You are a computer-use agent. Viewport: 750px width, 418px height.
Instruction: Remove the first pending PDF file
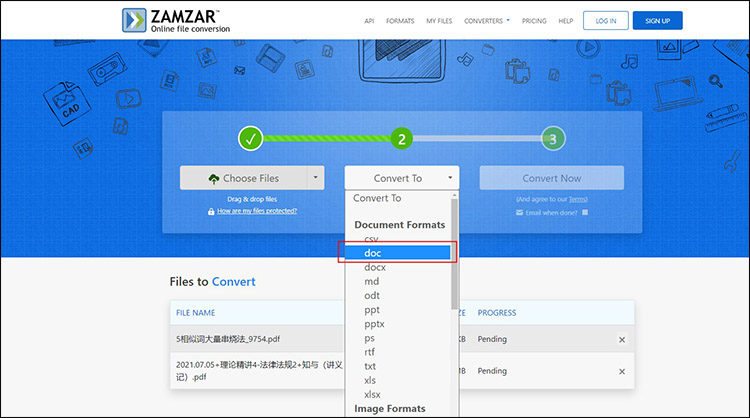(622, 340)
